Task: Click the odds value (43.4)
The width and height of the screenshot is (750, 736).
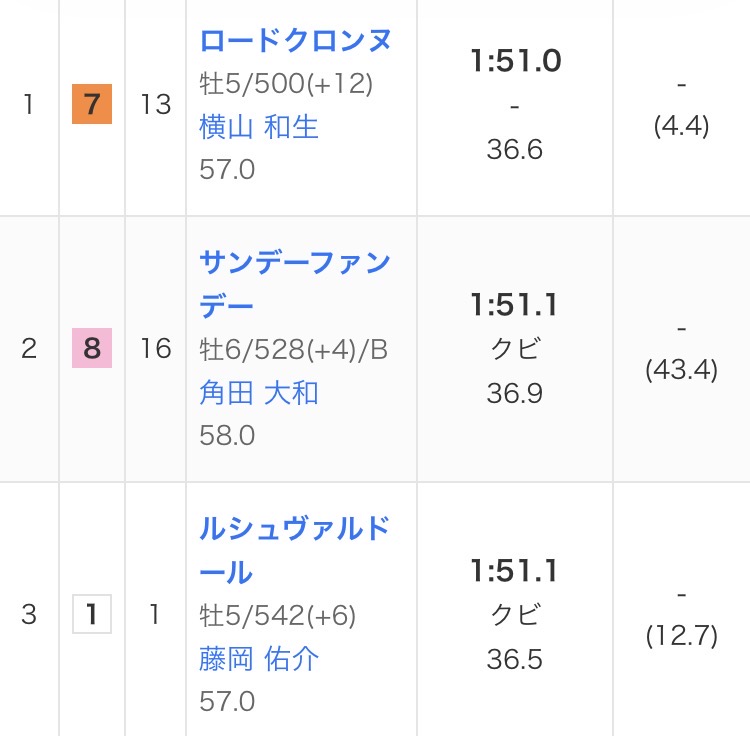Action: pos(681,369)
